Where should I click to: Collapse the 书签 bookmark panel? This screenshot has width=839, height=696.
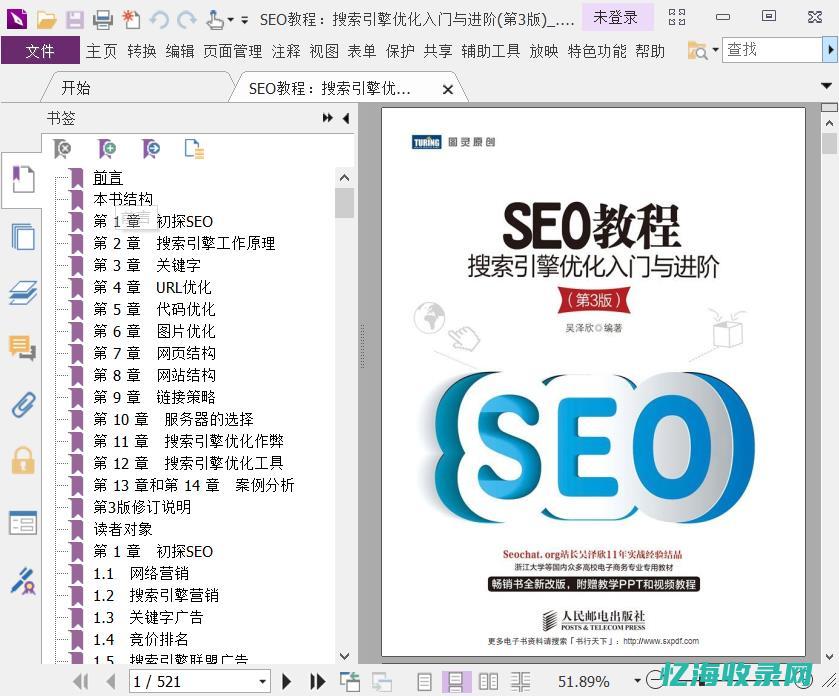(x=345, y=118)
